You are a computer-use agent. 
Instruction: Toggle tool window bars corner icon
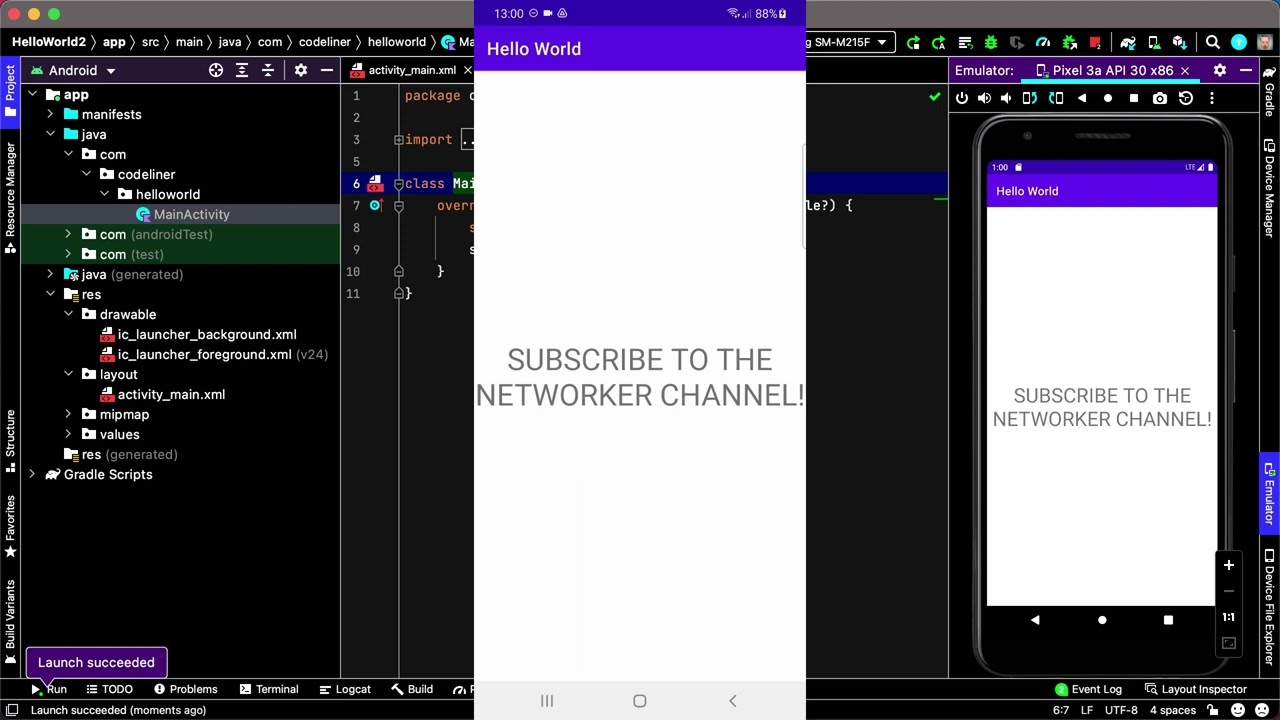click(x=12, y=710)
